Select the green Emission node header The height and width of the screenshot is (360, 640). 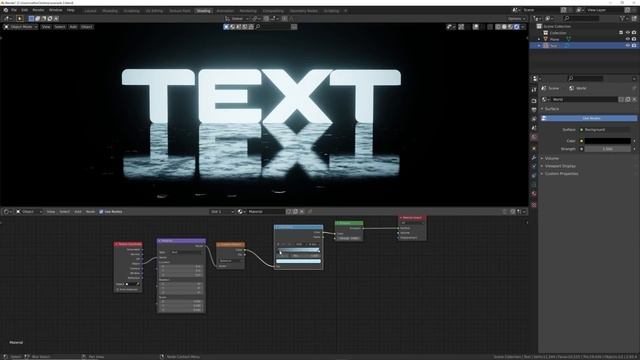point(349,223)
